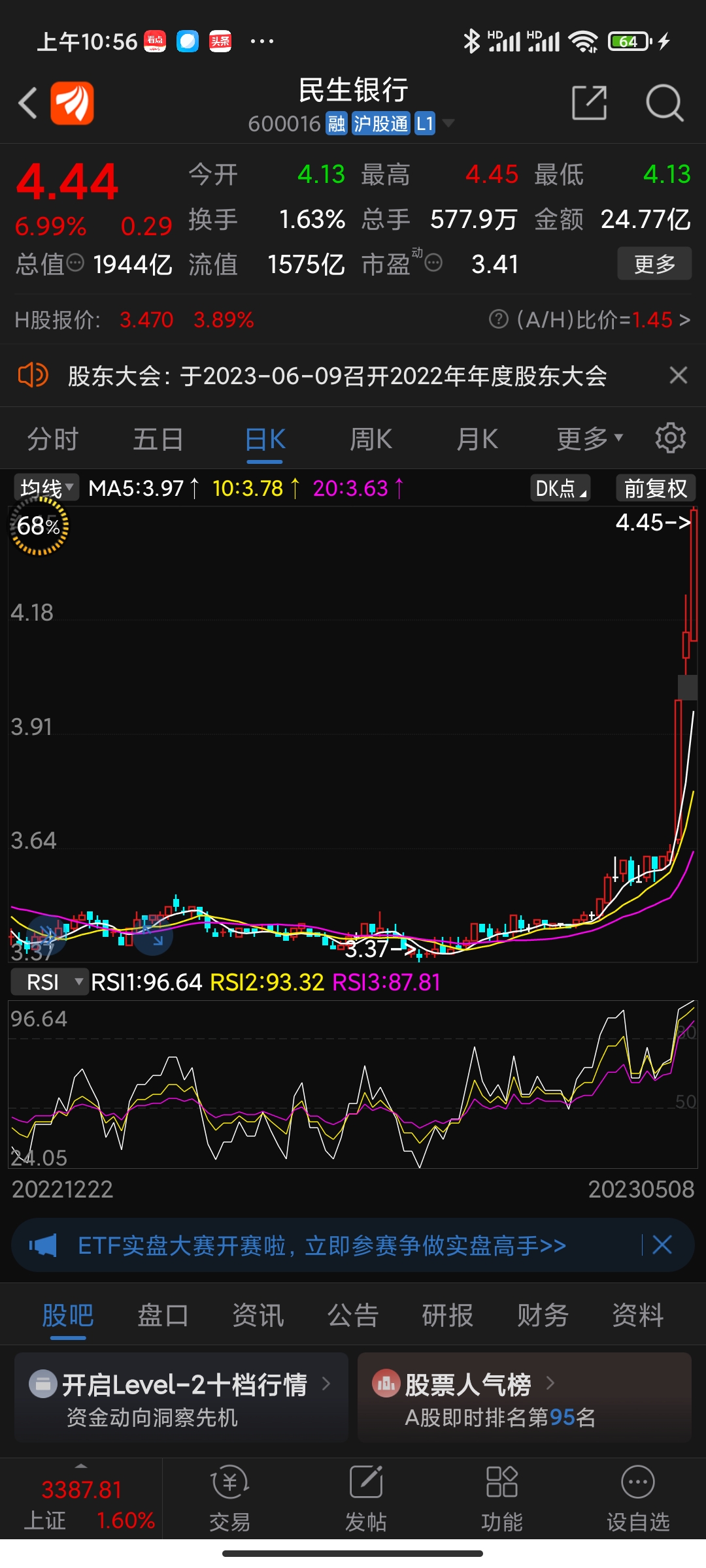This screenshot has width=706, height=1568.
Task: Switch to 五日 chart tab
Action: pyautogui.click(x=159, y=439)
